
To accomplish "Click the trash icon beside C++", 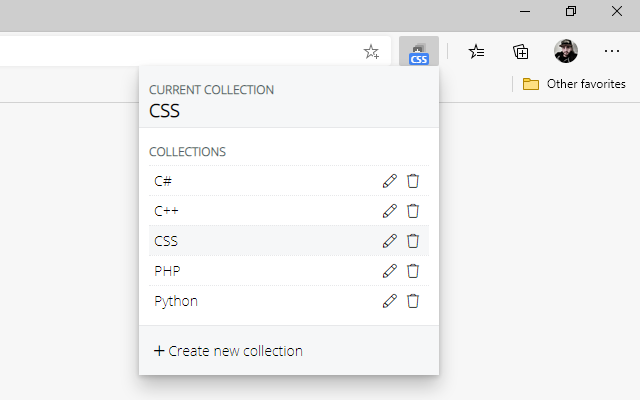I will [x=413, y=211].
